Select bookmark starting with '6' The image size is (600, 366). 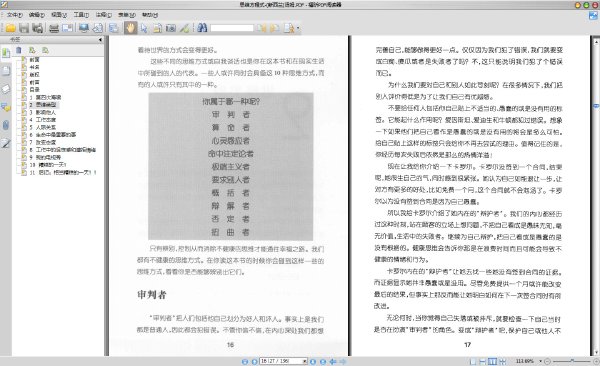pyautogui.click(x=53, y=135)
